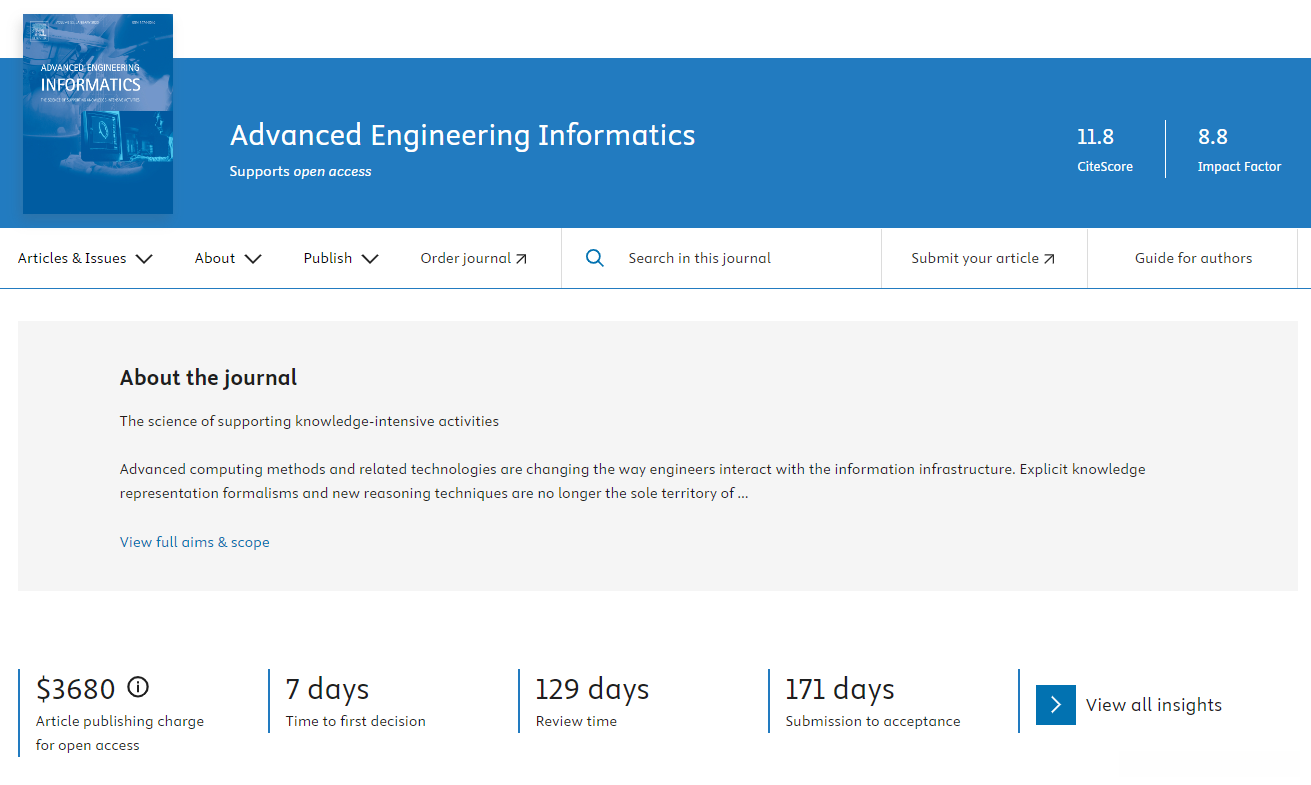
Task: Open the Guide for authors page
Action: click(x=1193, y=258)
